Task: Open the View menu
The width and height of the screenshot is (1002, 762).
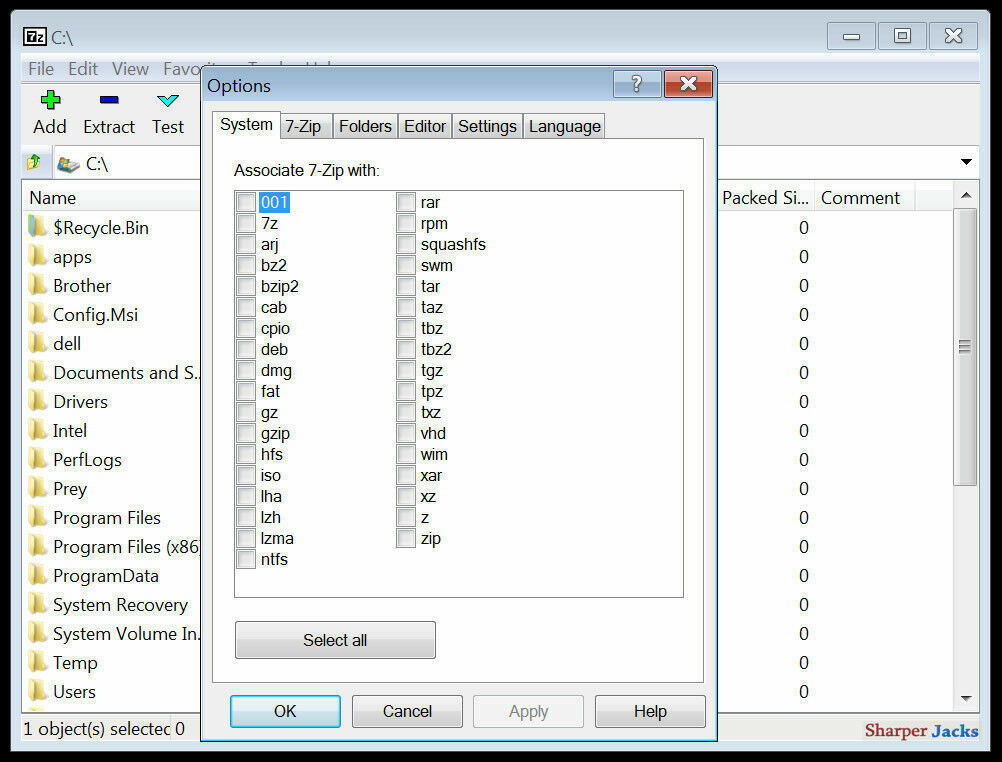Action: (x=130, y=68)
